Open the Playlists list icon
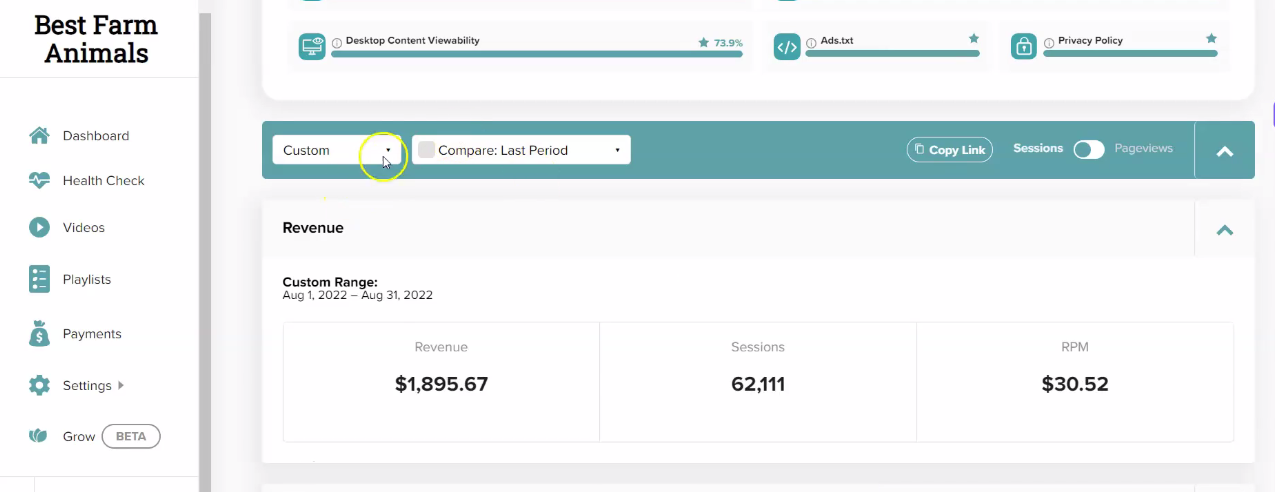1275x492 pixels. 39,279
